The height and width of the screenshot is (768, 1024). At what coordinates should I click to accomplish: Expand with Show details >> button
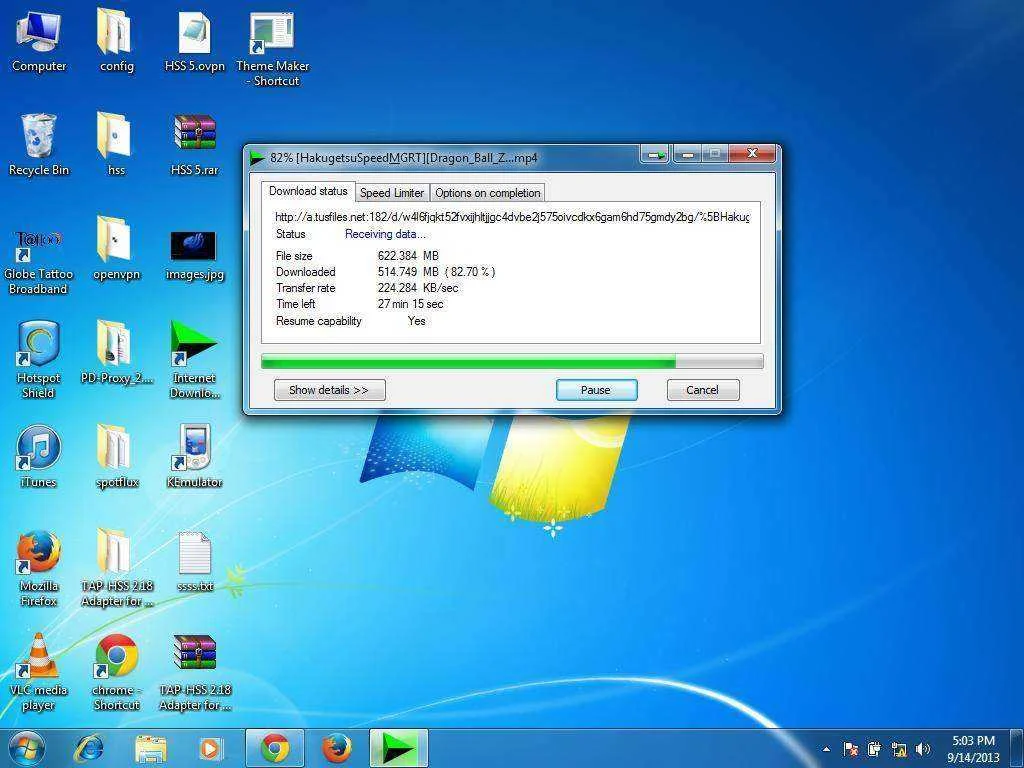(329, 390)
